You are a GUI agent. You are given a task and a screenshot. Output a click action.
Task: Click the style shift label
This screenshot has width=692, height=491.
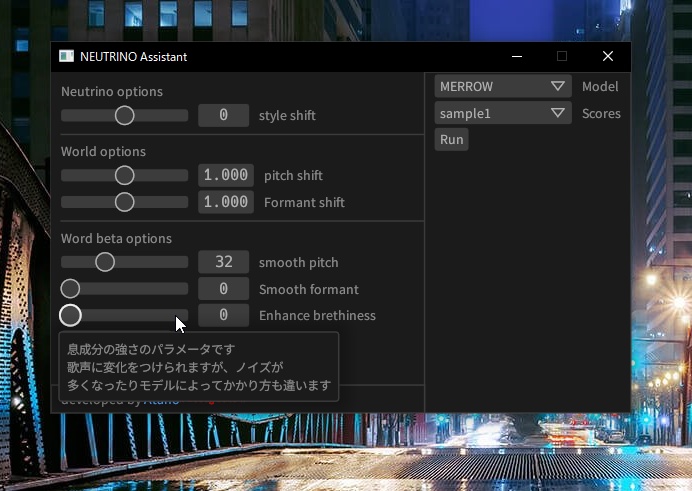click(x=287, y=116)
